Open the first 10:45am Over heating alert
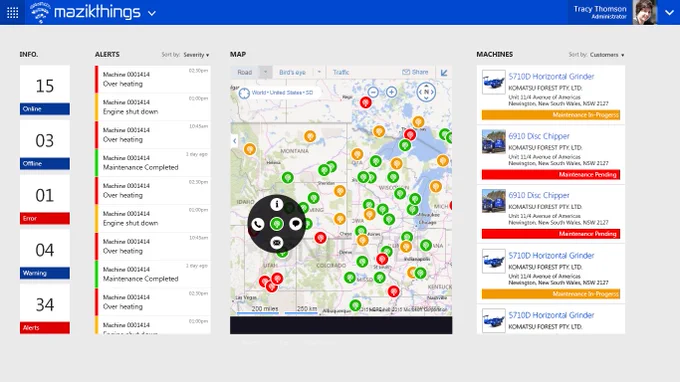This screenshot has height=382, width=680. 153,135
